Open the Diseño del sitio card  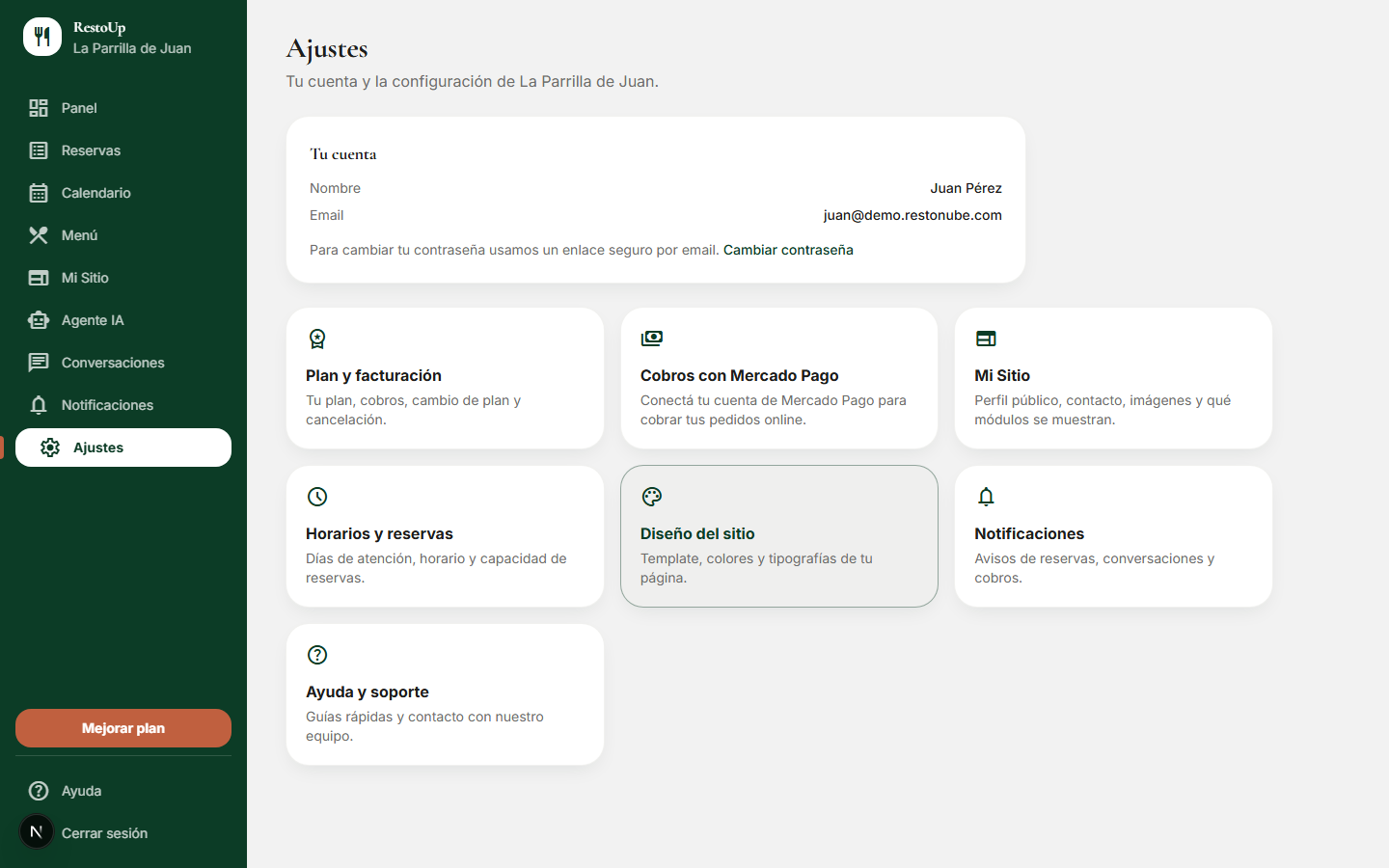click(x=779, y=536)
